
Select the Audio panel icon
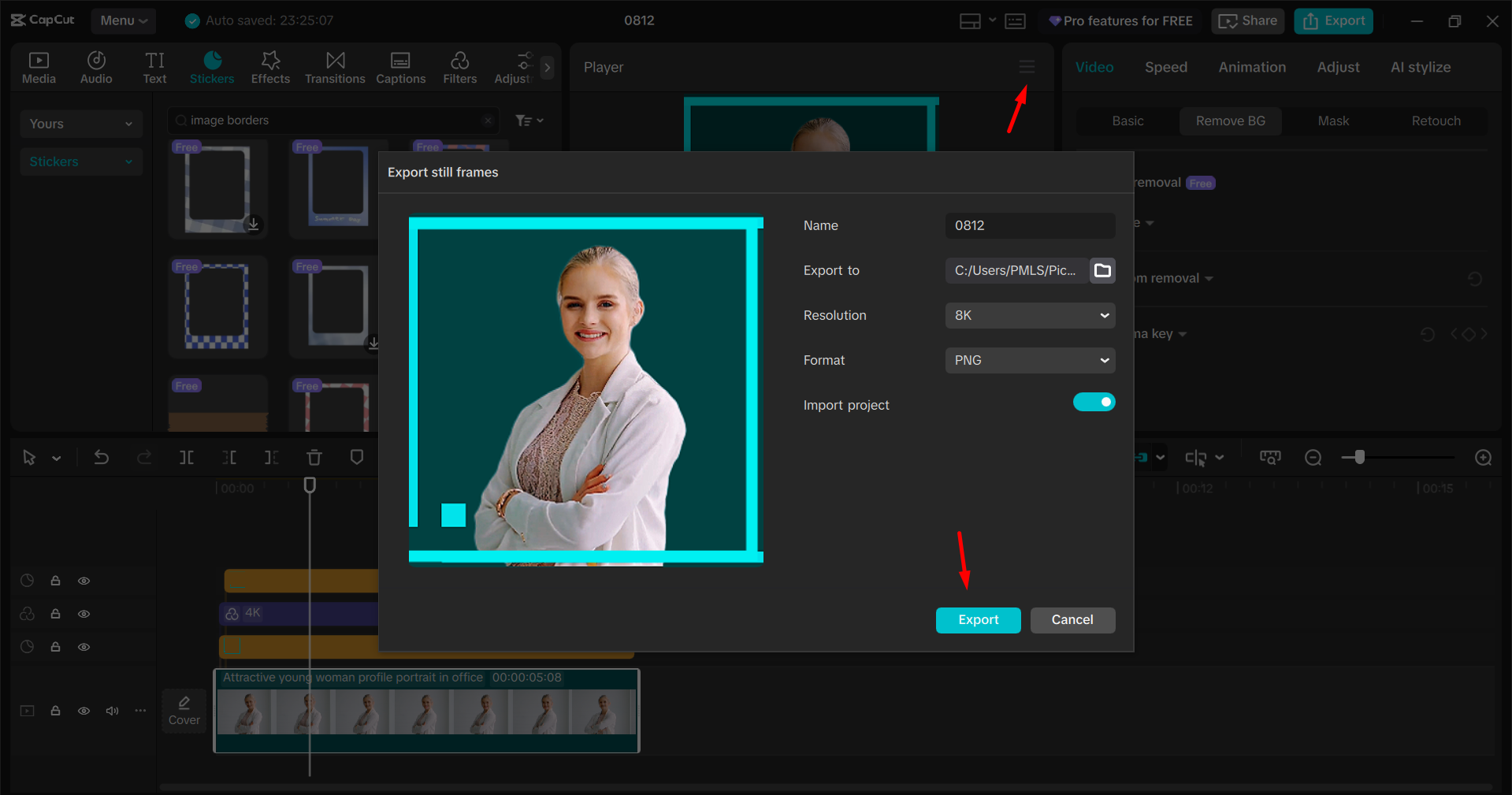(x=95, y=67)
